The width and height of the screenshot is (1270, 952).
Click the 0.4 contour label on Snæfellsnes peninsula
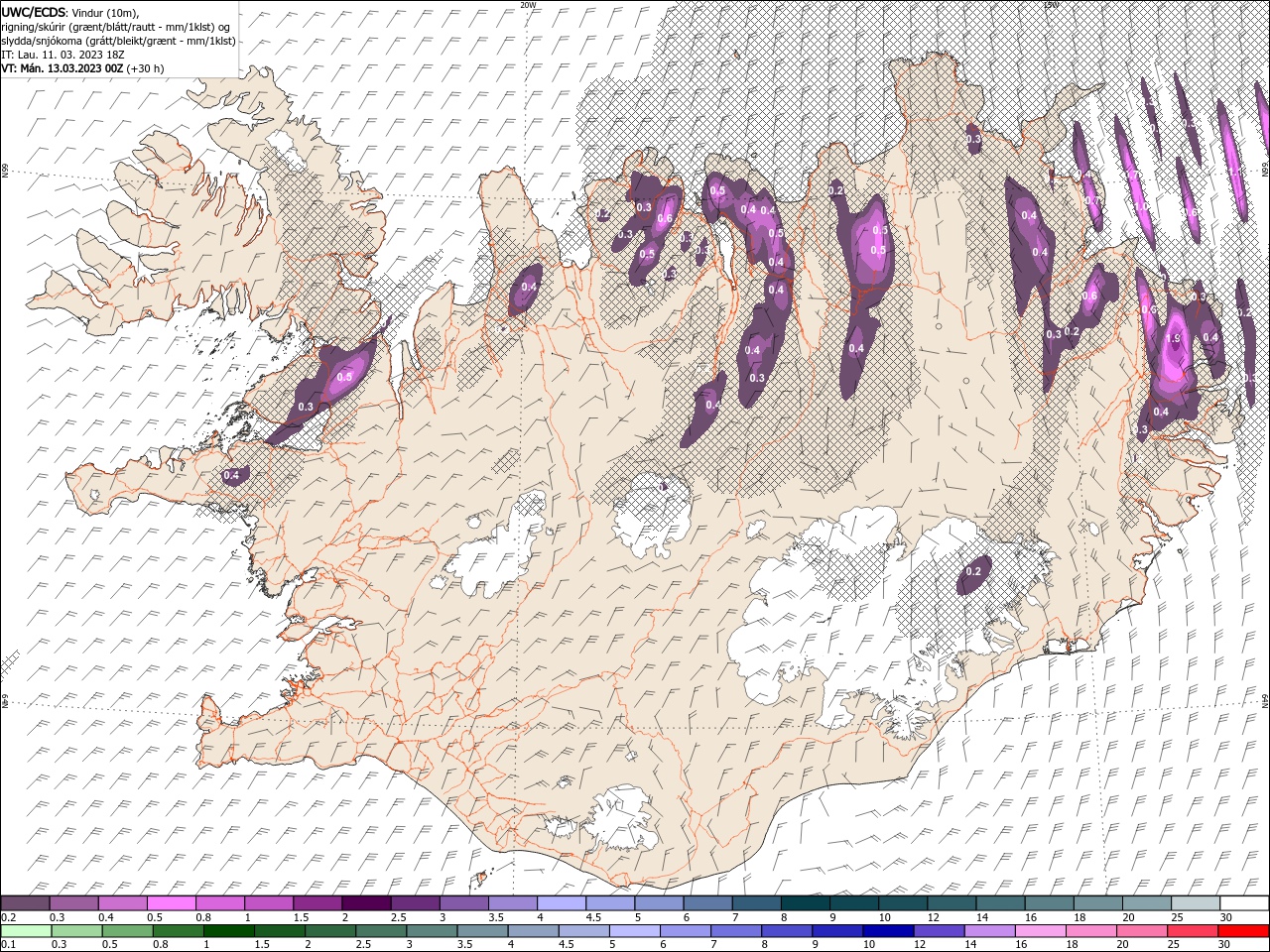coord(231,476)
